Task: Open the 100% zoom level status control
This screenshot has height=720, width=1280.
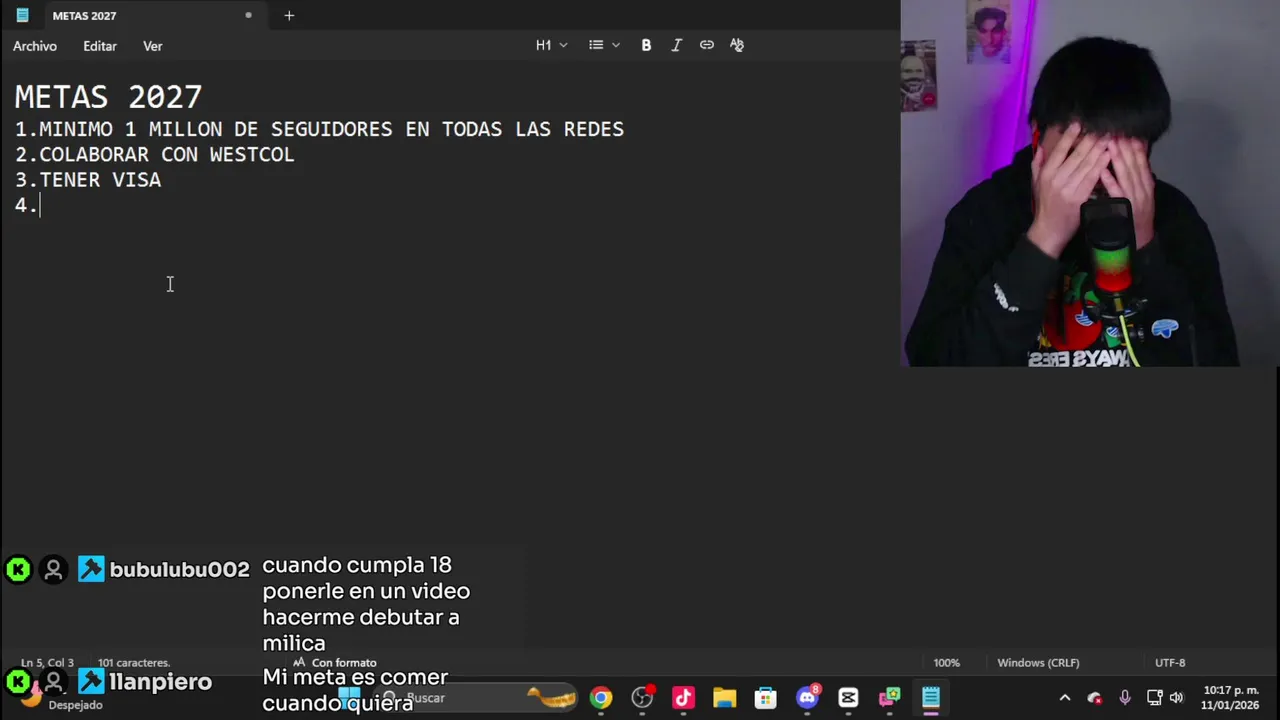Action: click(946, 663)
